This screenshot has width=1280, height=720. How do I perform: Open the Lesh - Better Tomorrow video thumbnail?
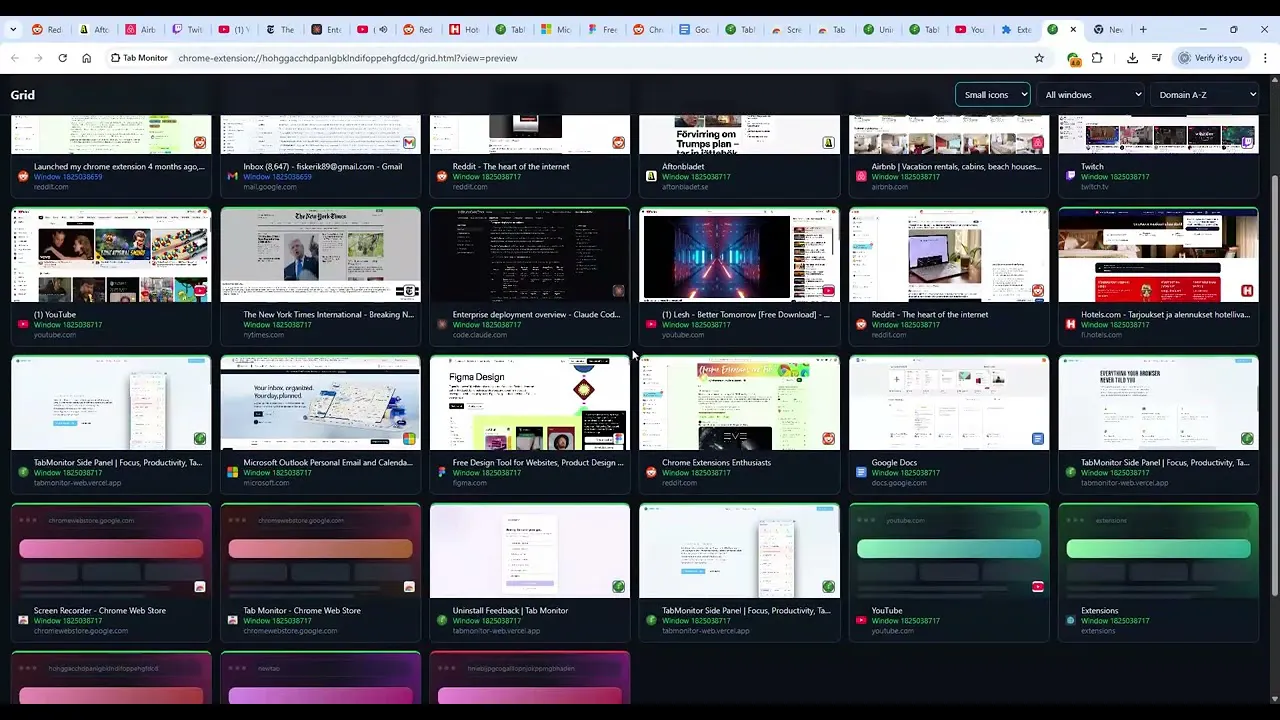pyautogui.click(x=739, y=255)
